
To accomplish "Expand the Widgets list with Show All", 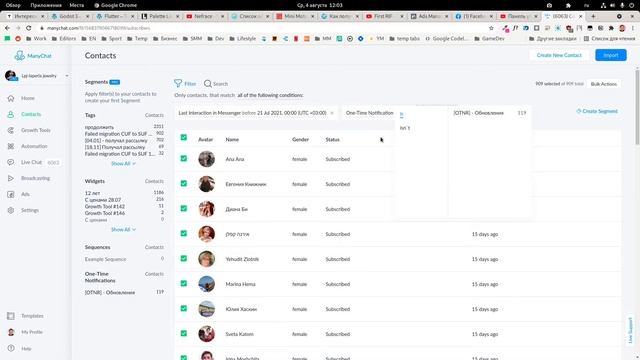I will pyautogui.click(x=123, y=229).
